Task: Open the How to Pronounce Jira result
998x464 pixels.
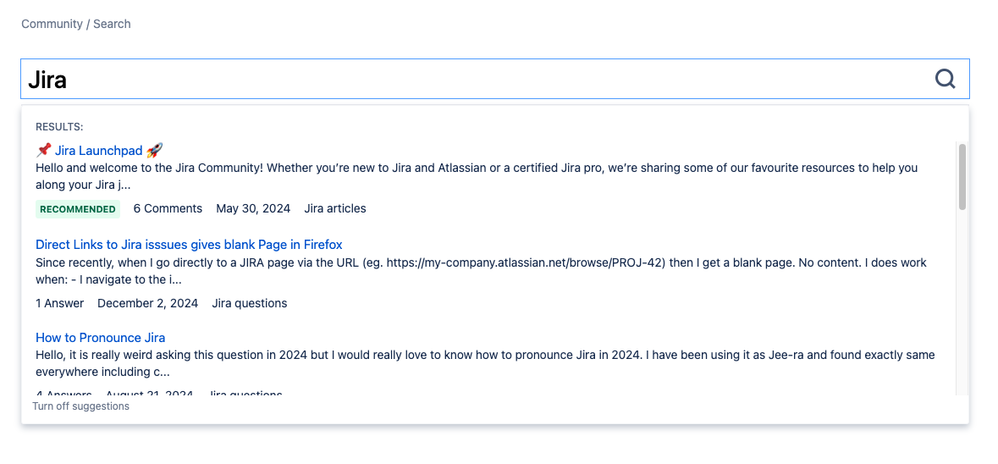Action: (100, 337)
